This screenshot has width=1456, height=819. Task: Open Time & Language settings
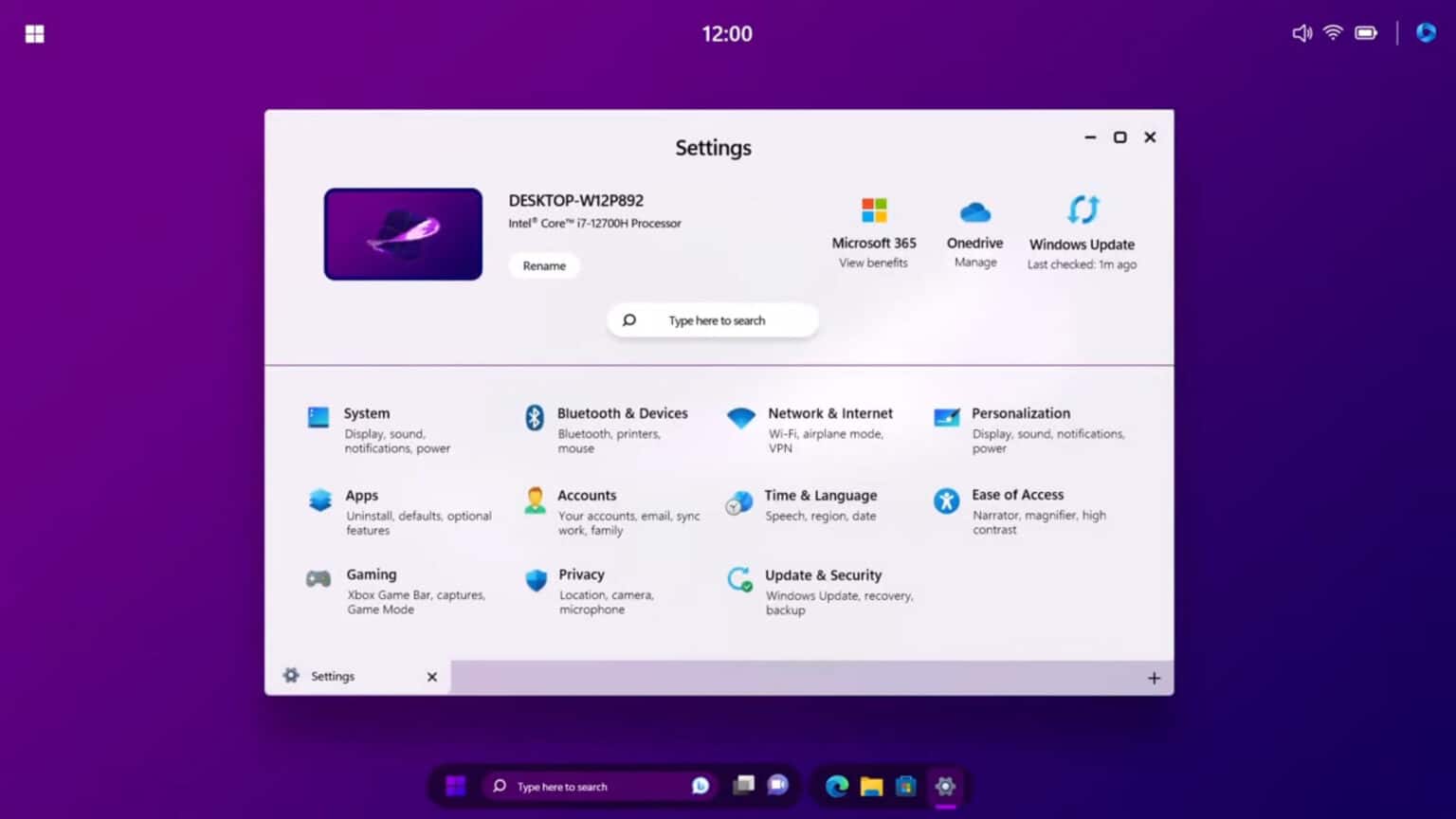click(820, 503)
